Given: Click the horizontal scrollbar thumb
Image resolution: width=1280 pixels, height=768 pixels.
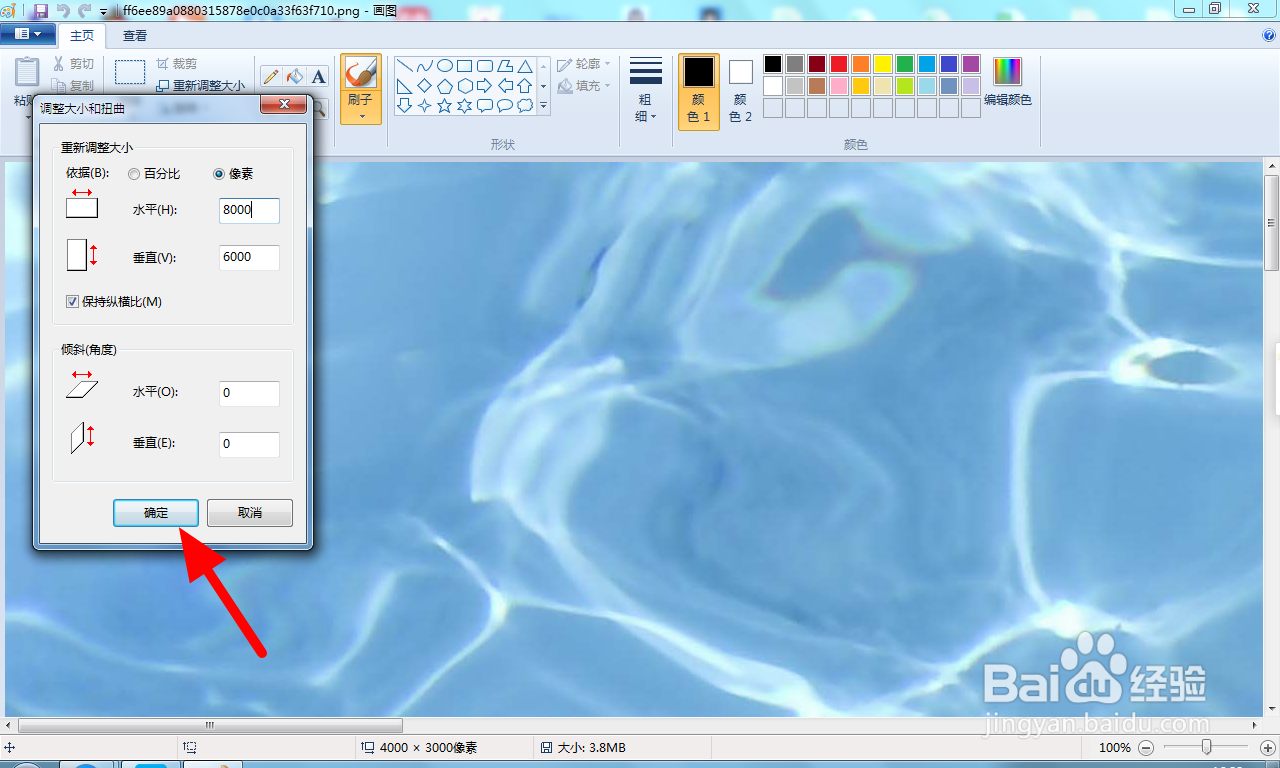Looking at the screenshot, I should point(210,725).
